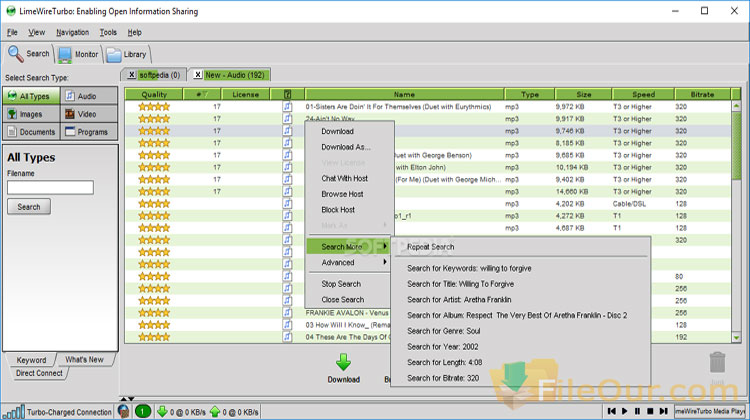
Task: Select Search for Bitrate: 320
Action: 443,378
